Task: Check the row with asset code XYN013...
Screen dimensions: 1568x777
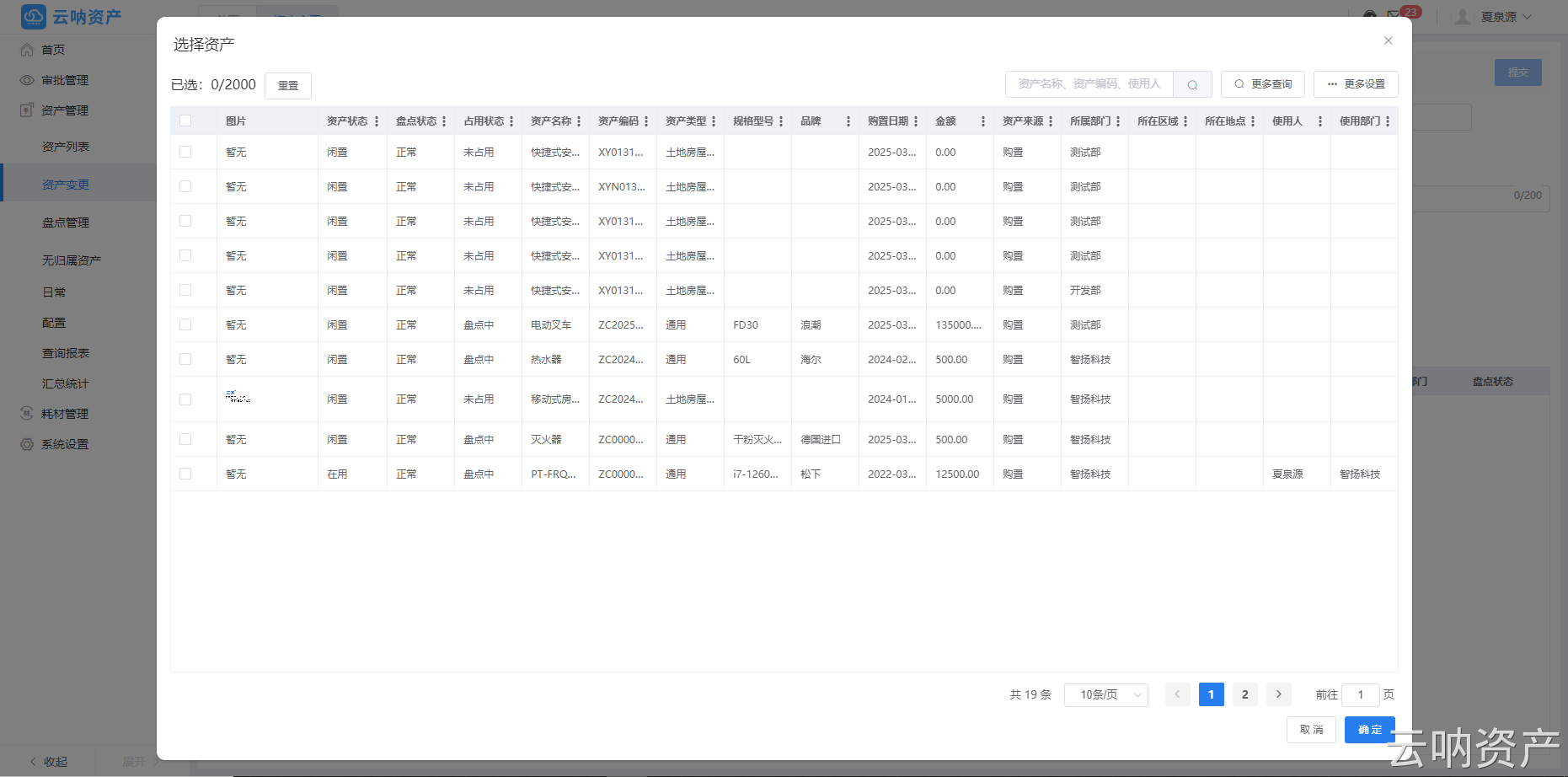Action: click(x=185, y=186)
